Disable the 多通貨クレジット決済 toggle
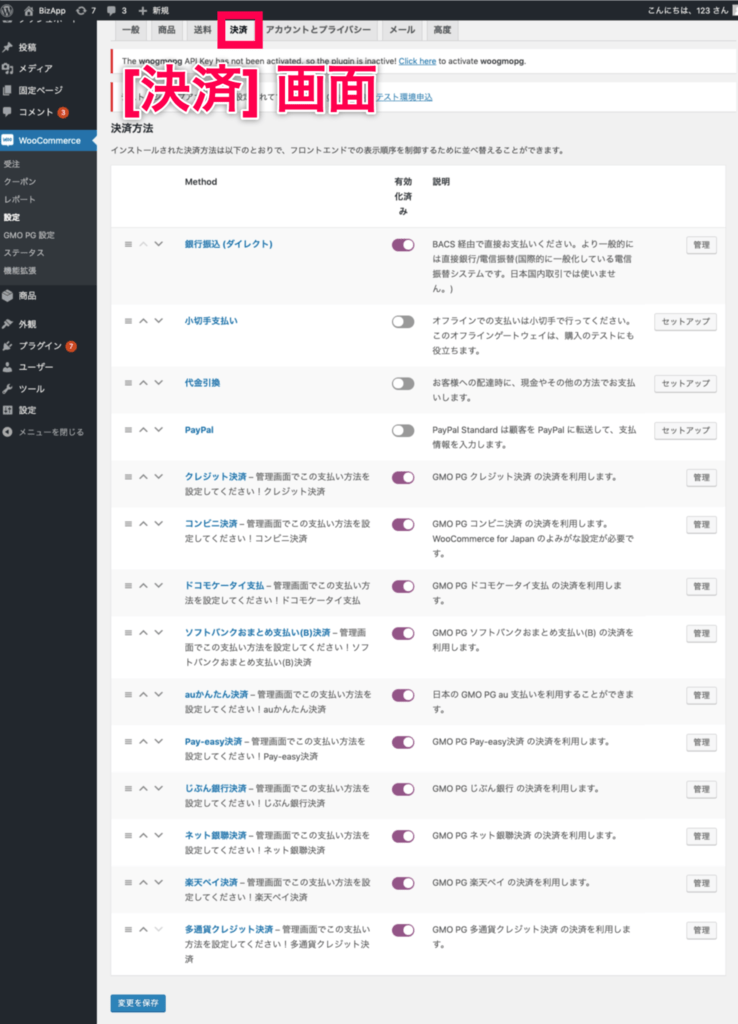738x1024 pixels. coord(403,930)
